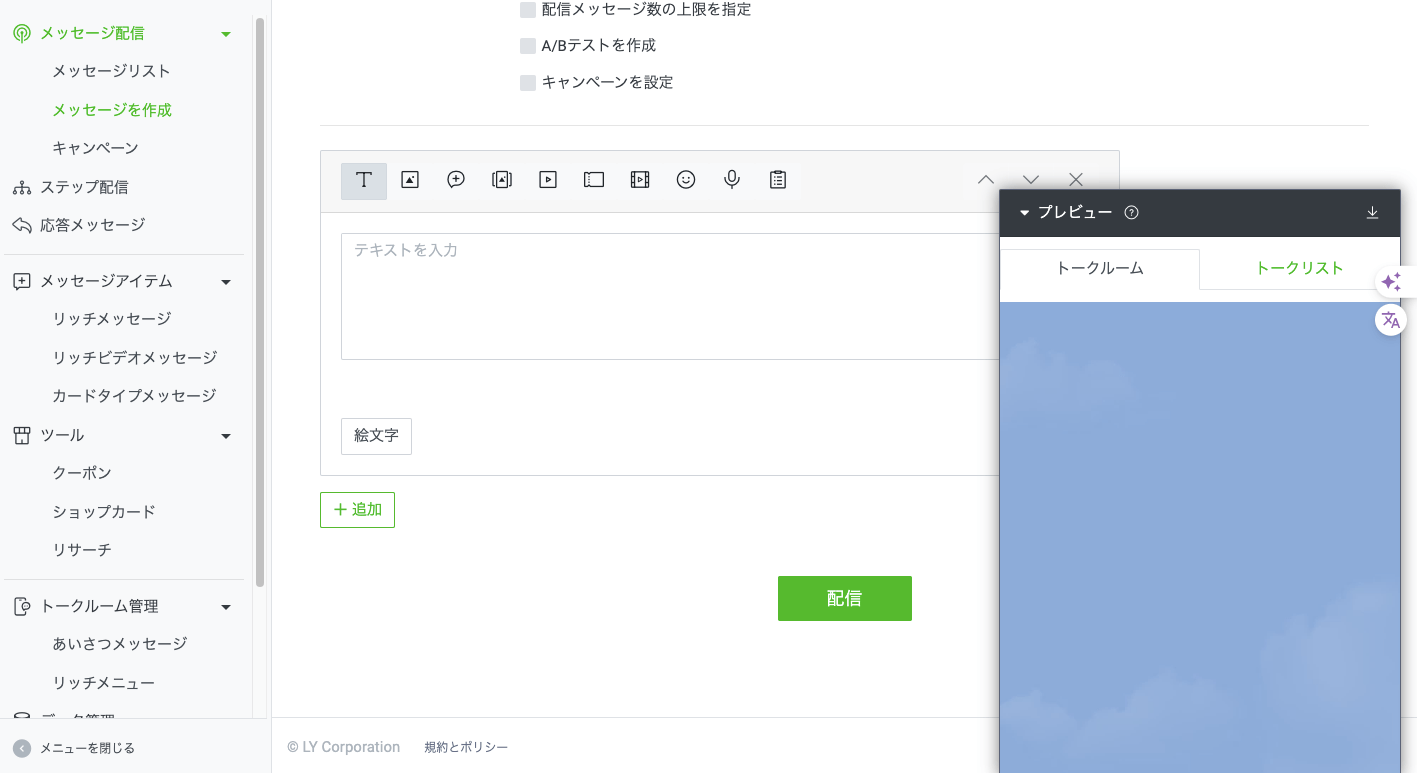Click into the テキストを入力 text area
1417x773 pixels.
(x=670, y=296)
